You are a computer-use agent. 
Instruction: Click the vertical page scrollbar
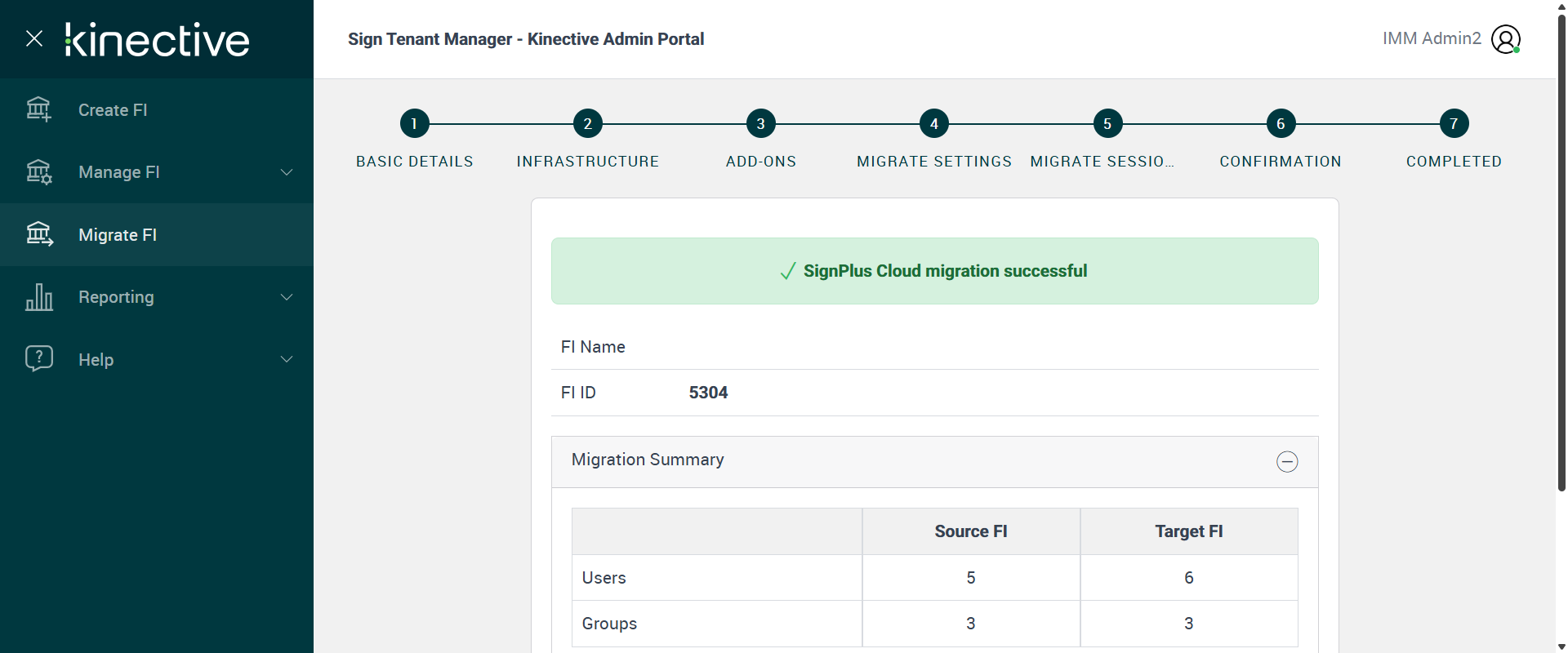(x=1561, y=245)
